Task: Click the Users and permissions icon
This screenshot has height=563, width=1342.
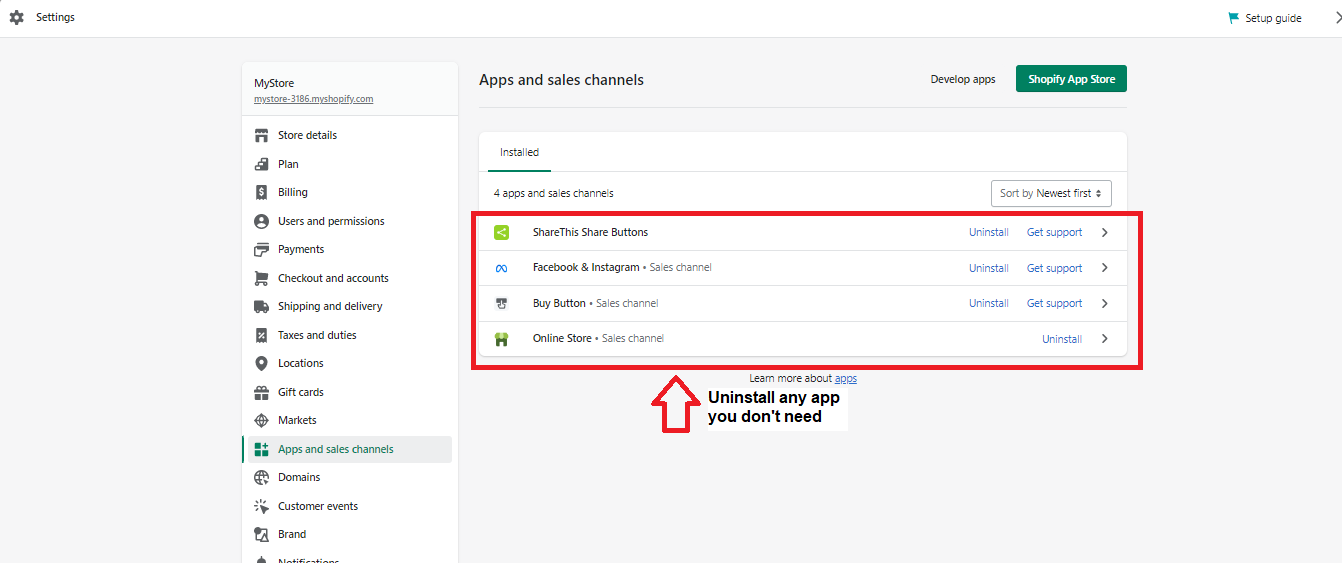Action: point(261,221)
